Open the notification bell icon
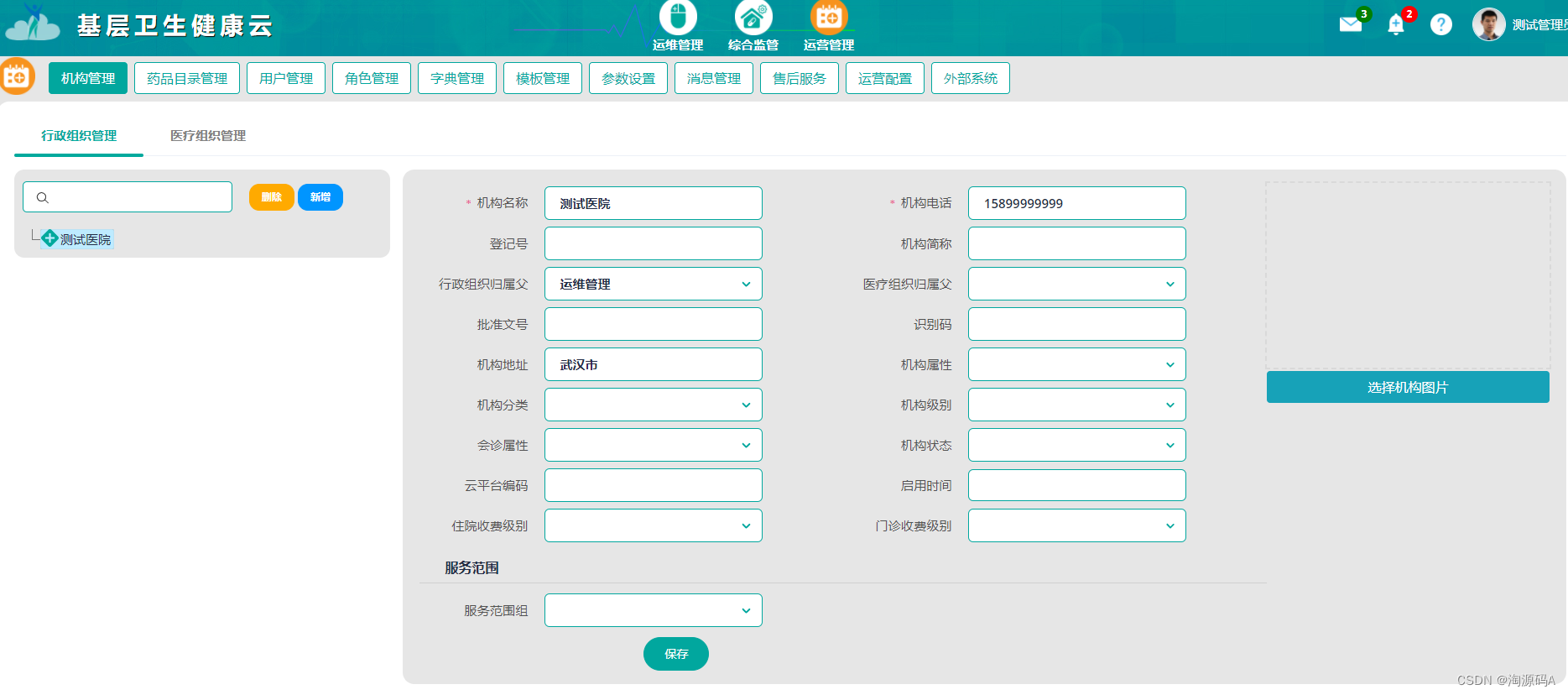Screen dimensions: 1568x695 [x=1396, y=24]
